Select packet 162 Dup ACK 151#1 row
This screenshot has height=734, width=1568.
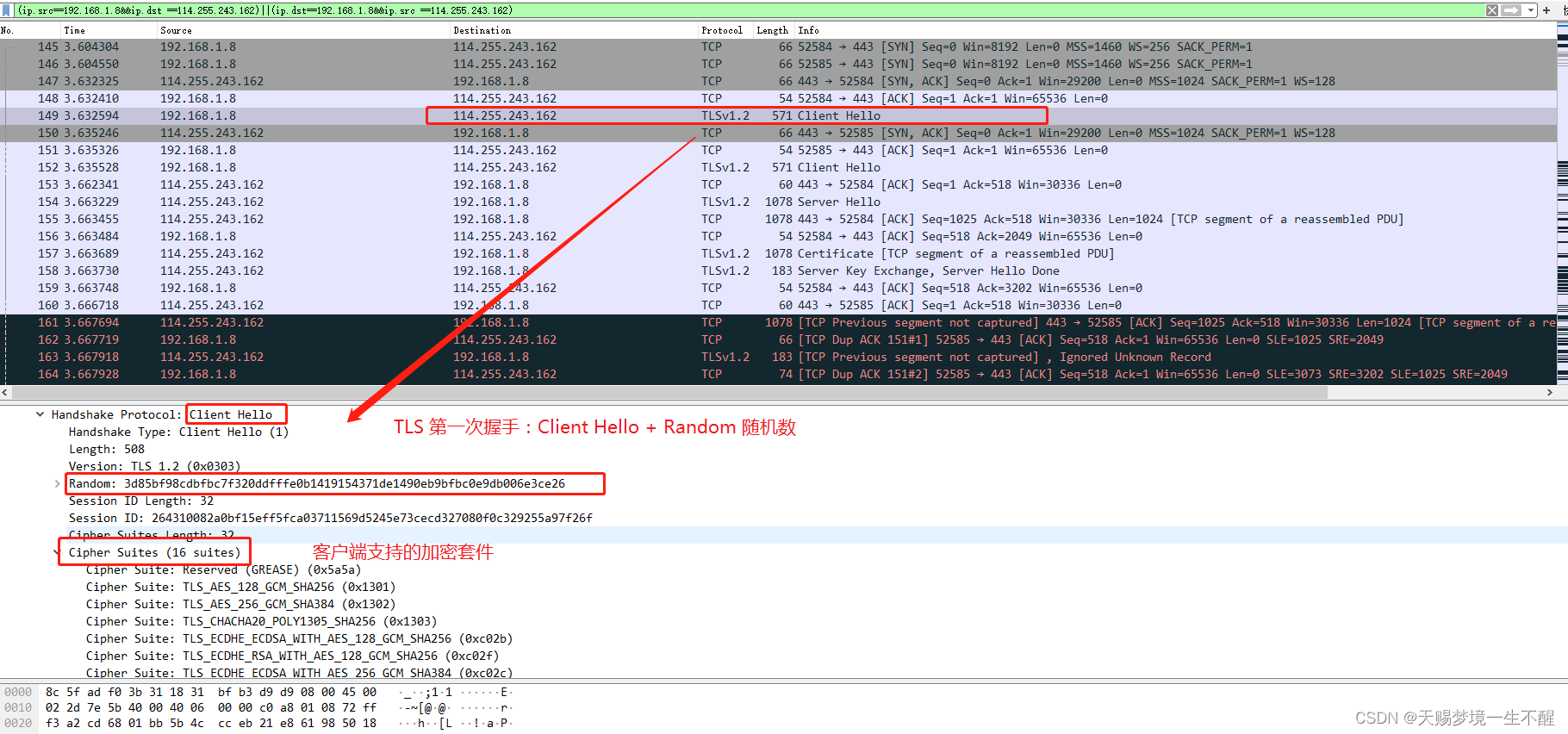(x=778, y=339)
